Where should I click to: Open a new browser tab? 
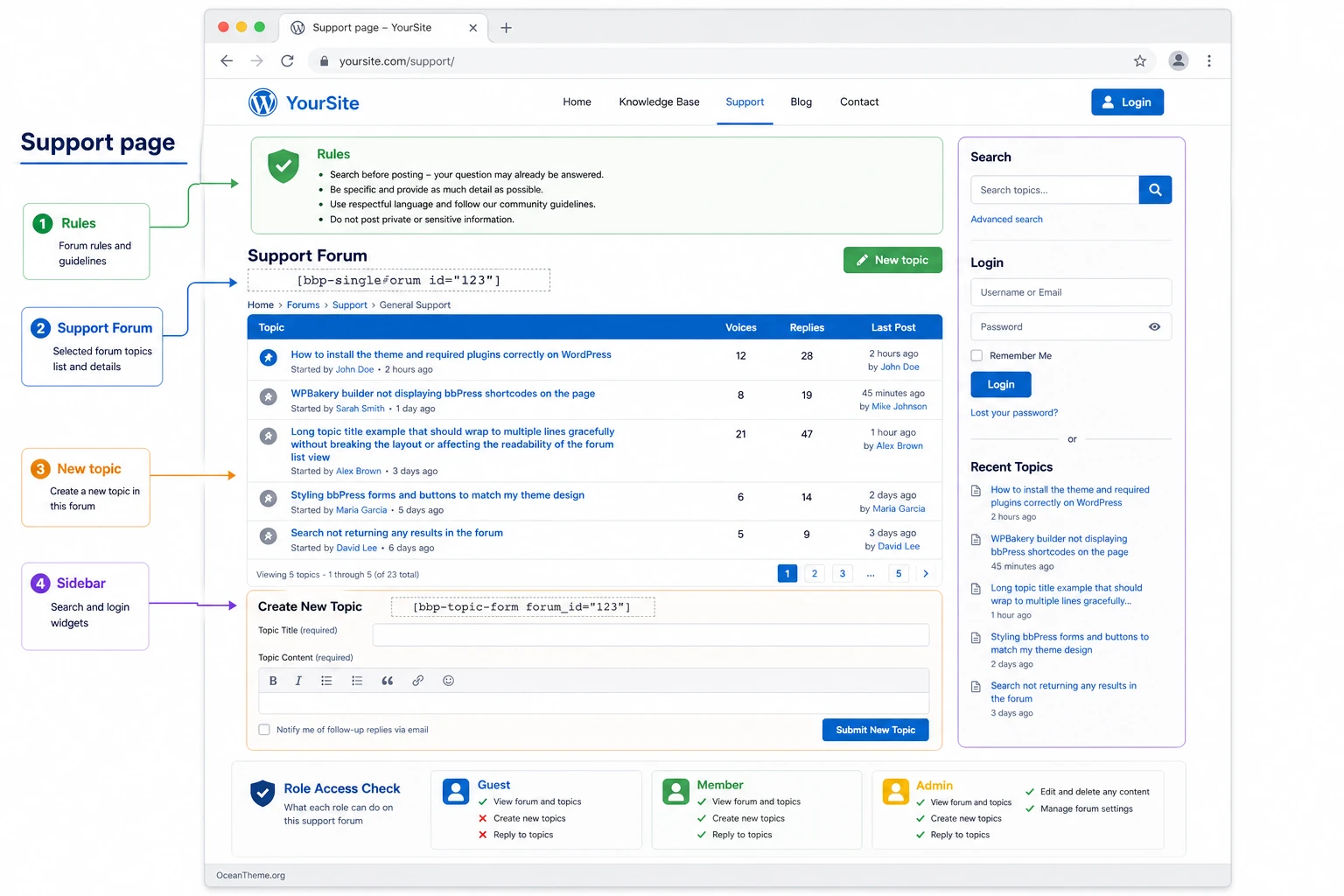pos(506,28)
